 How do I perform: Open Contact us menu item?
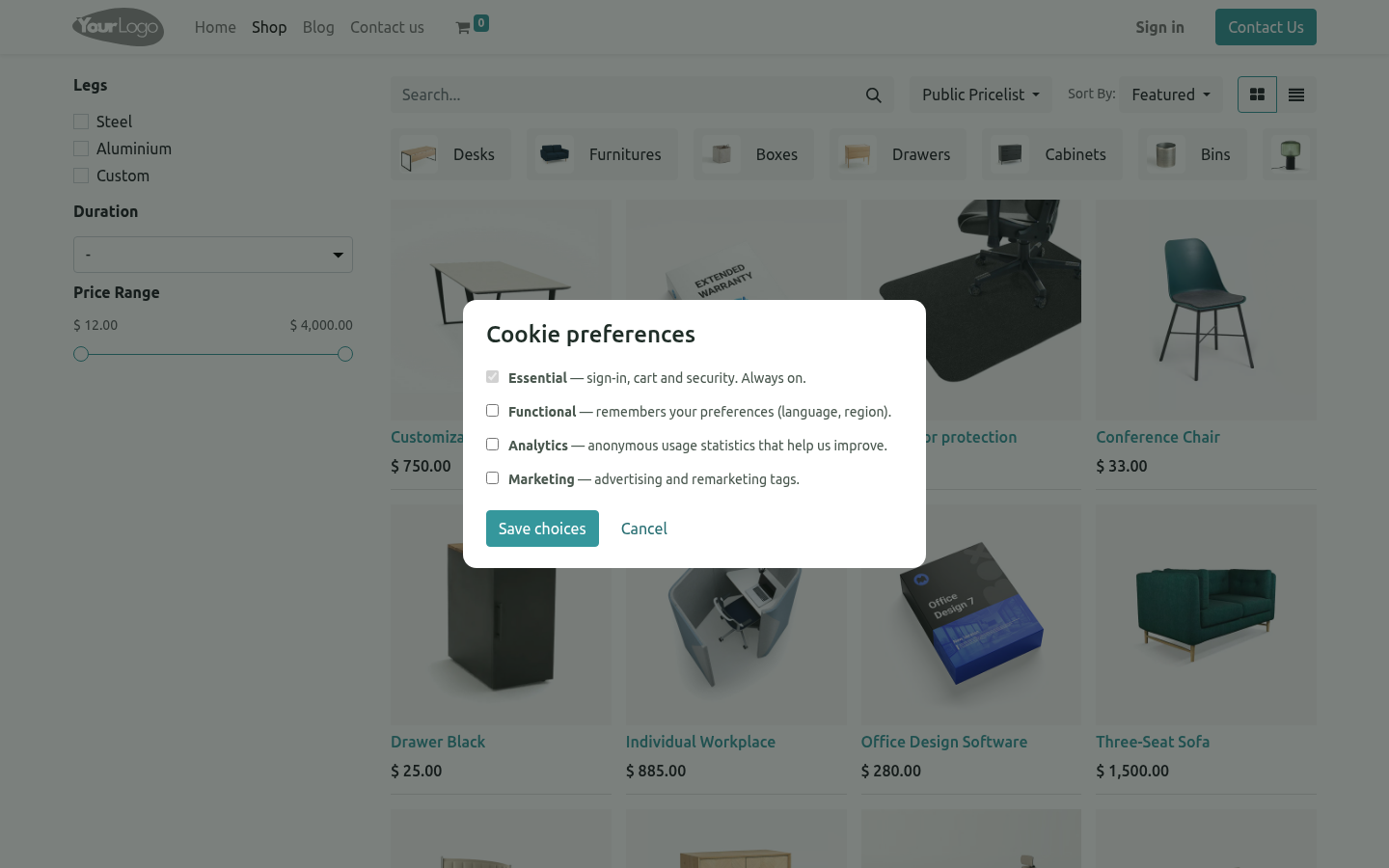coord(387,27)
